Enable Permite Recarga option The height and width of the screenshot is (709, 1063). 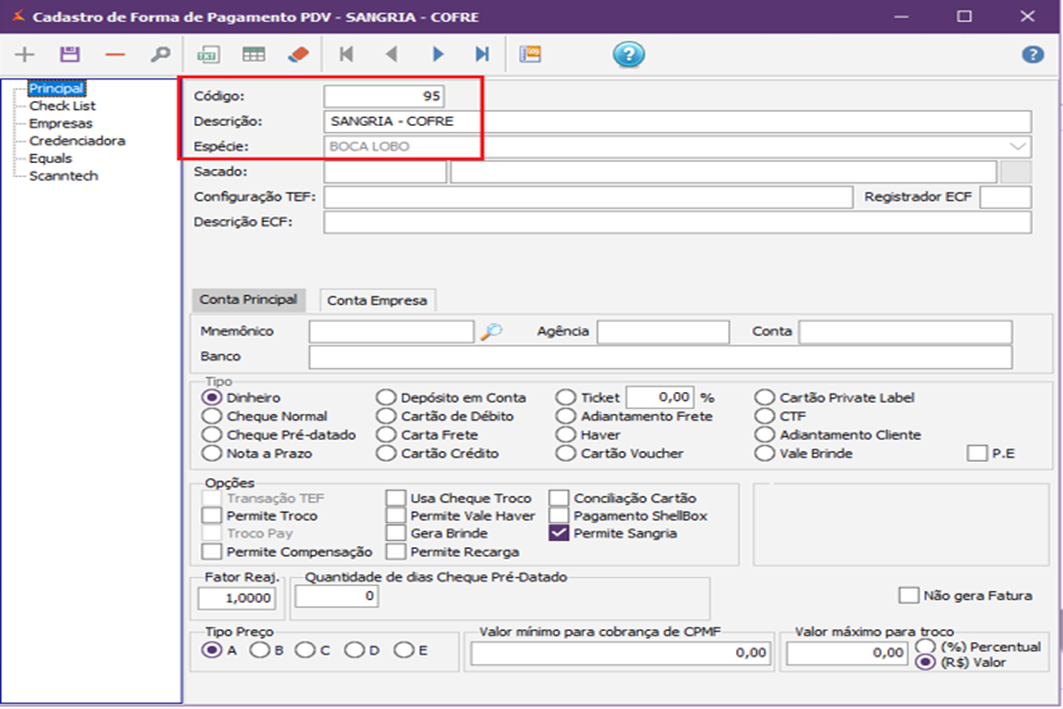(x=396, y=552)
